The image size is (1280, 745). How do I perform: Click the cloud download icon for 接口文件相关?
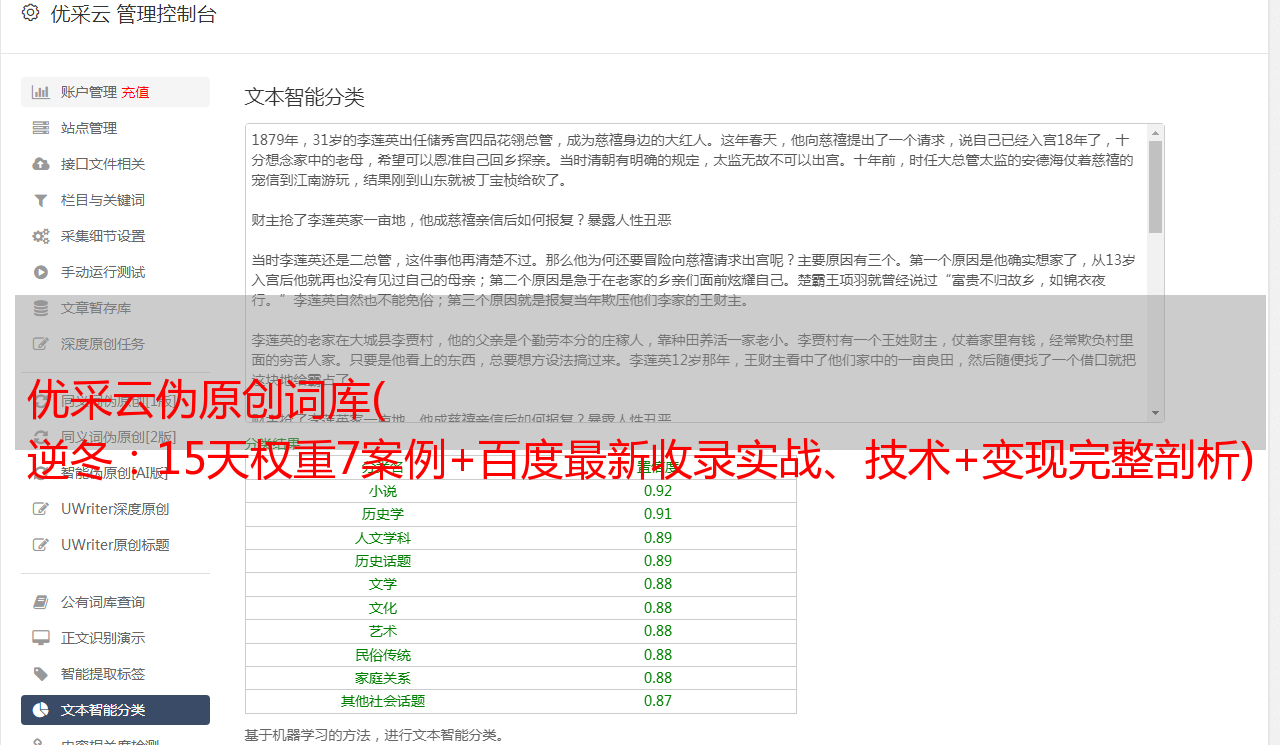pyautogui.click(x=41, y=164)
